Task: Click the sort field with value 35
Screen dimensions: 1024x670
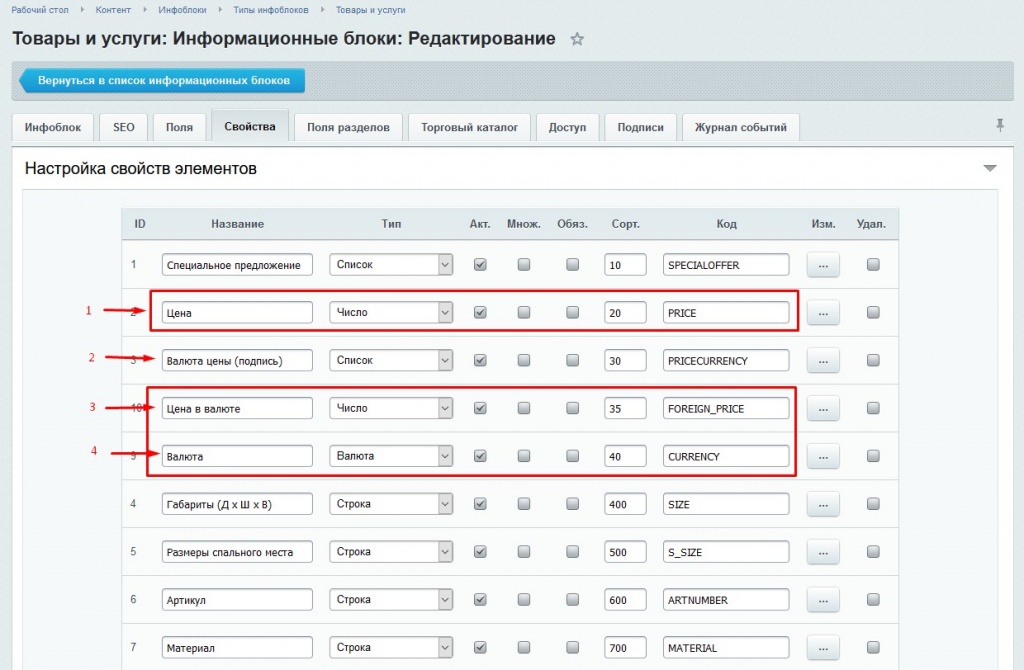Action: tap(625, 408)
